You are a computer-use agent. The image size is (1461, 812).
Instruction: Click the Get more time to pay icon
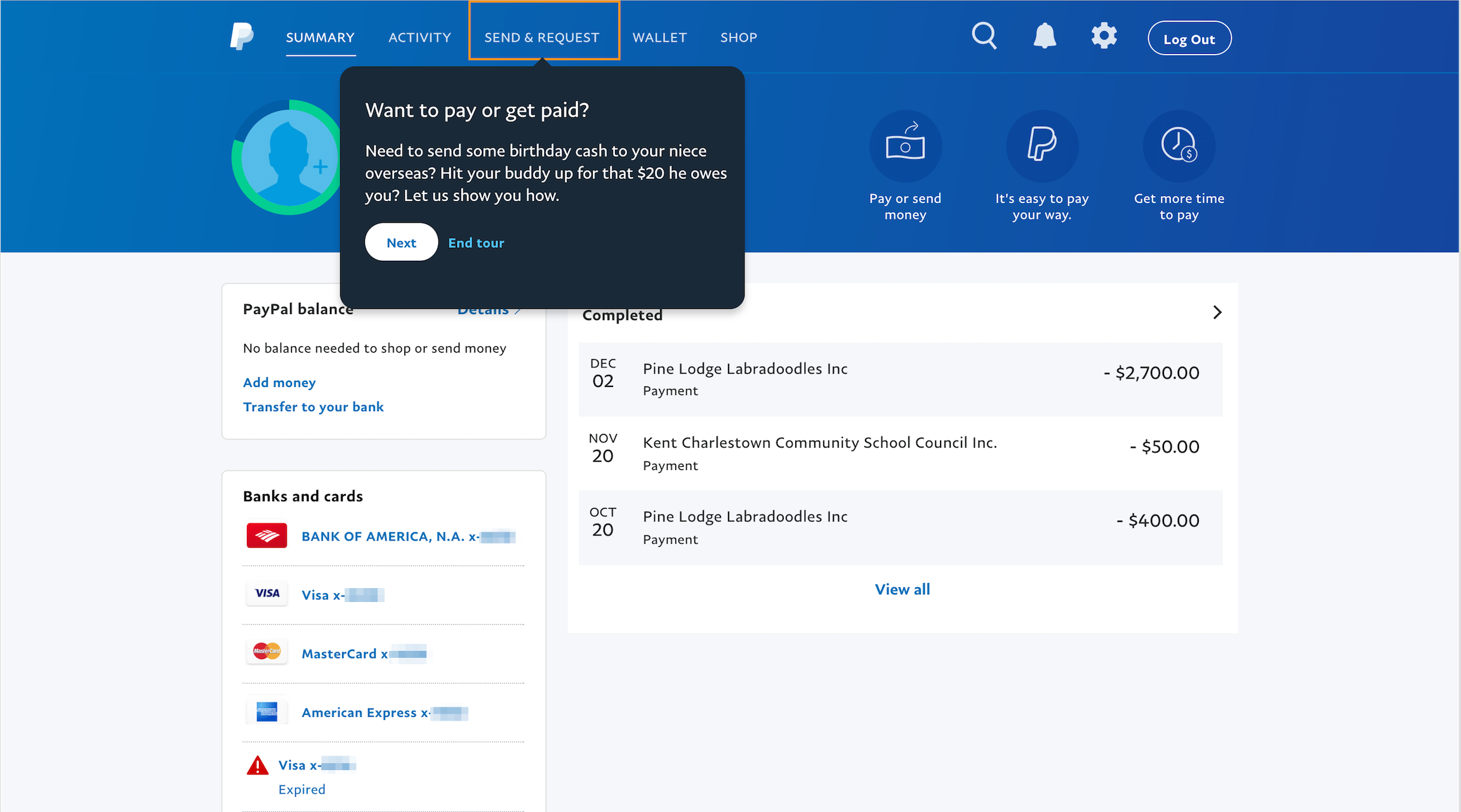[x=1179, y=146]
